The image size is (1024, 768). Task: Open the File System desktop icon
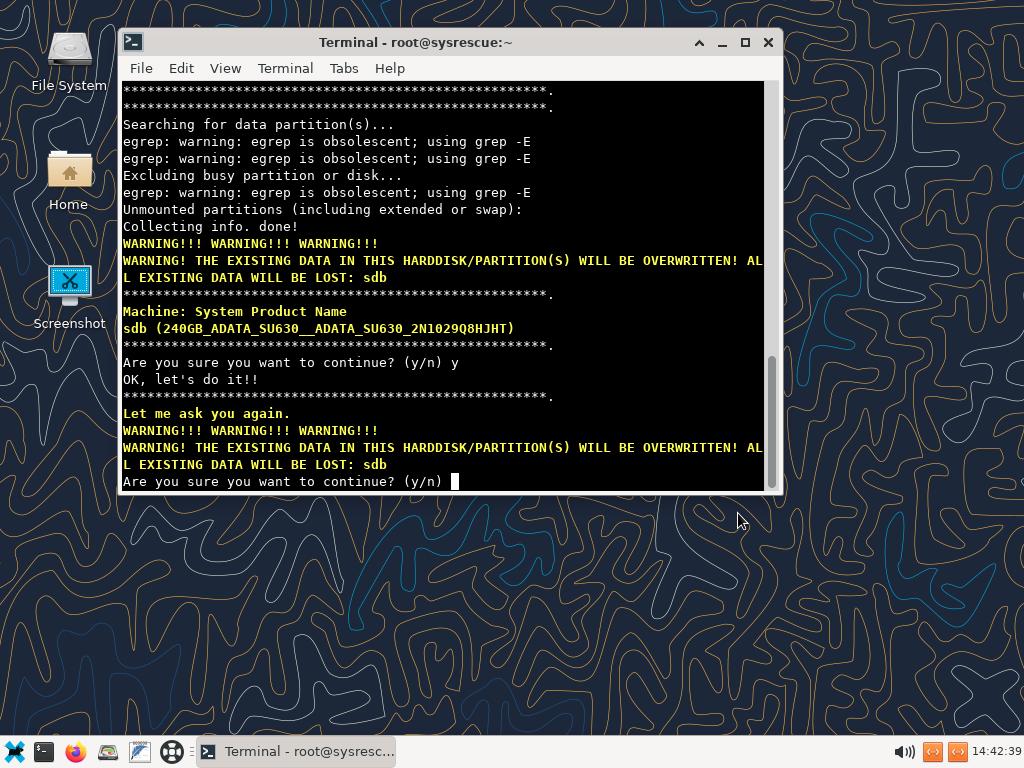[x=69, y=58]
